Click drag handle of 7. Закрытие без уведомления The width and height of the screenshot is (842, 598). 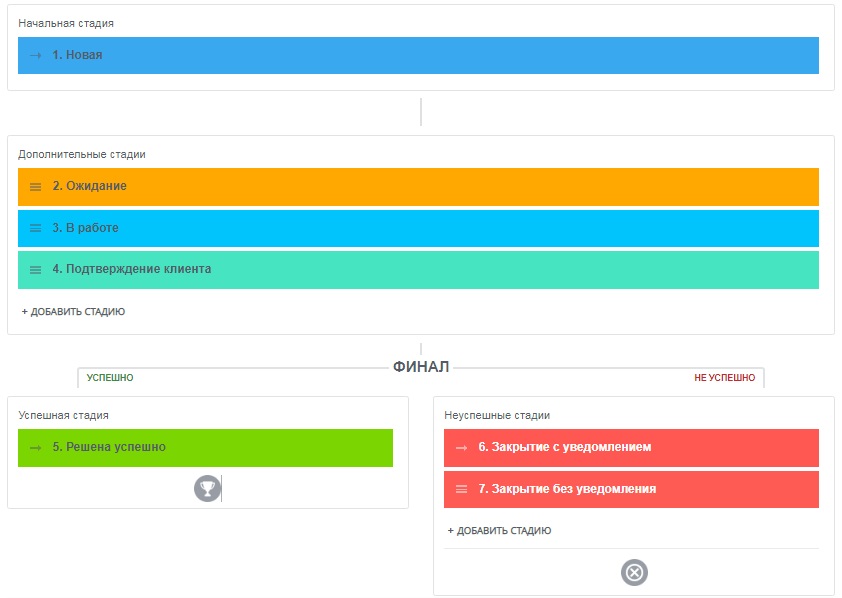tap(461, 489)
